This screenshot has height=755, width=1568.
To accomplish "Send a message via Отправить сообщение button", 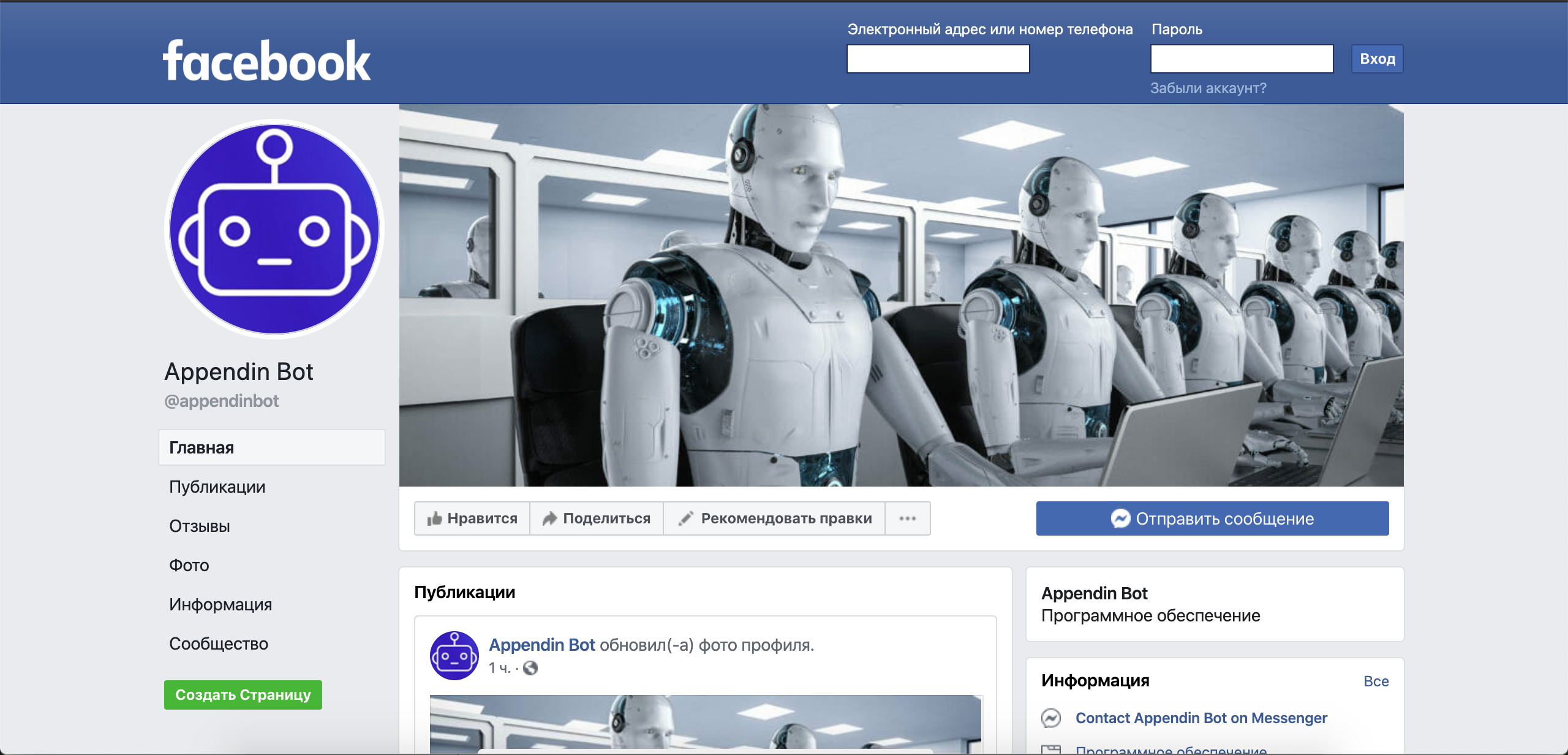I will [1212, 518].
